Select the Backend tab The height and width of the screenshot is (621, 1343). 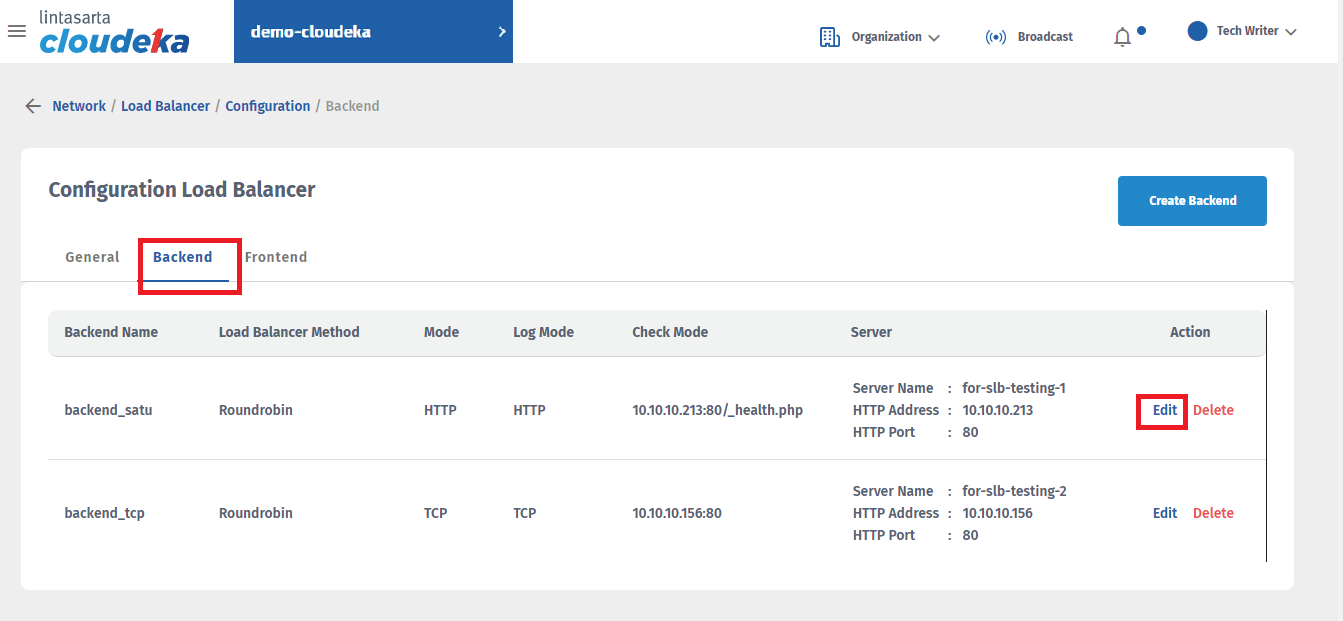pyautogui.click(x=183, y=257)
